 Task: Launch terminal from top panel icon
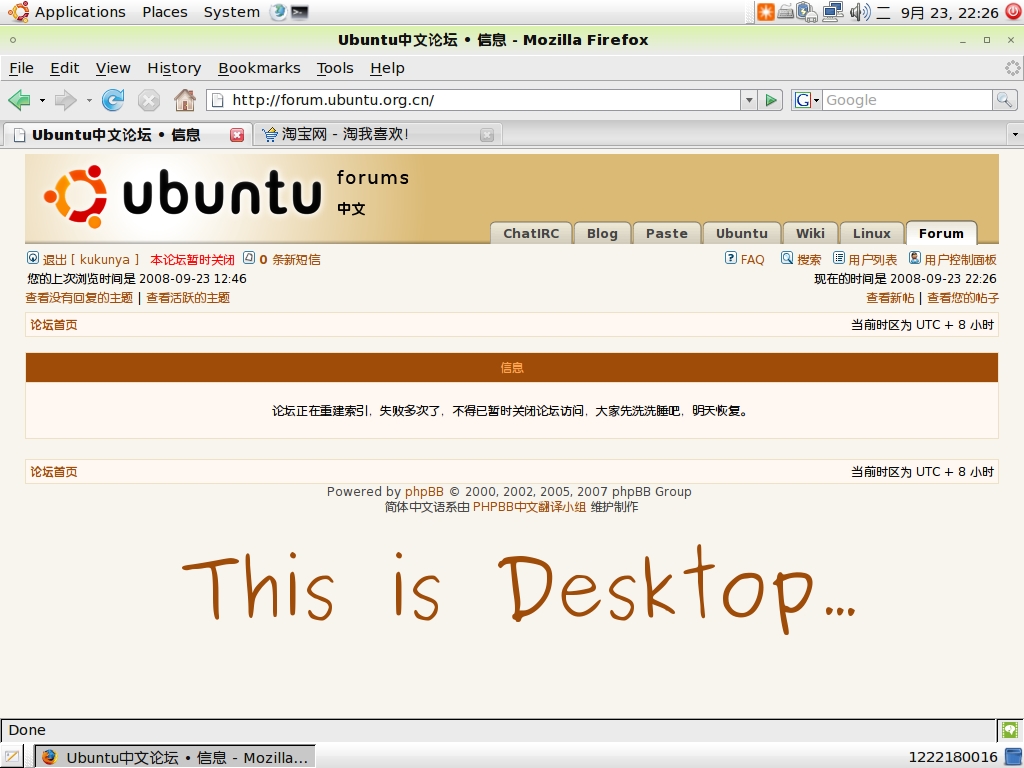tap(299, 12)
